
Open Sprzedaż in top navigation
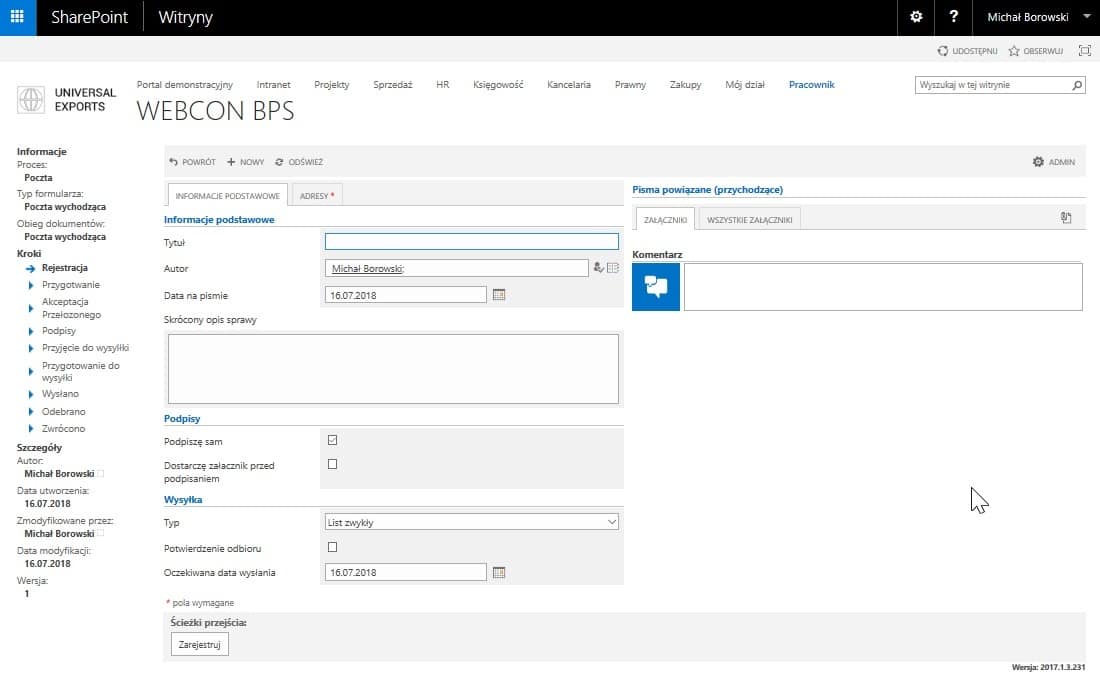[x=393, y=85]
